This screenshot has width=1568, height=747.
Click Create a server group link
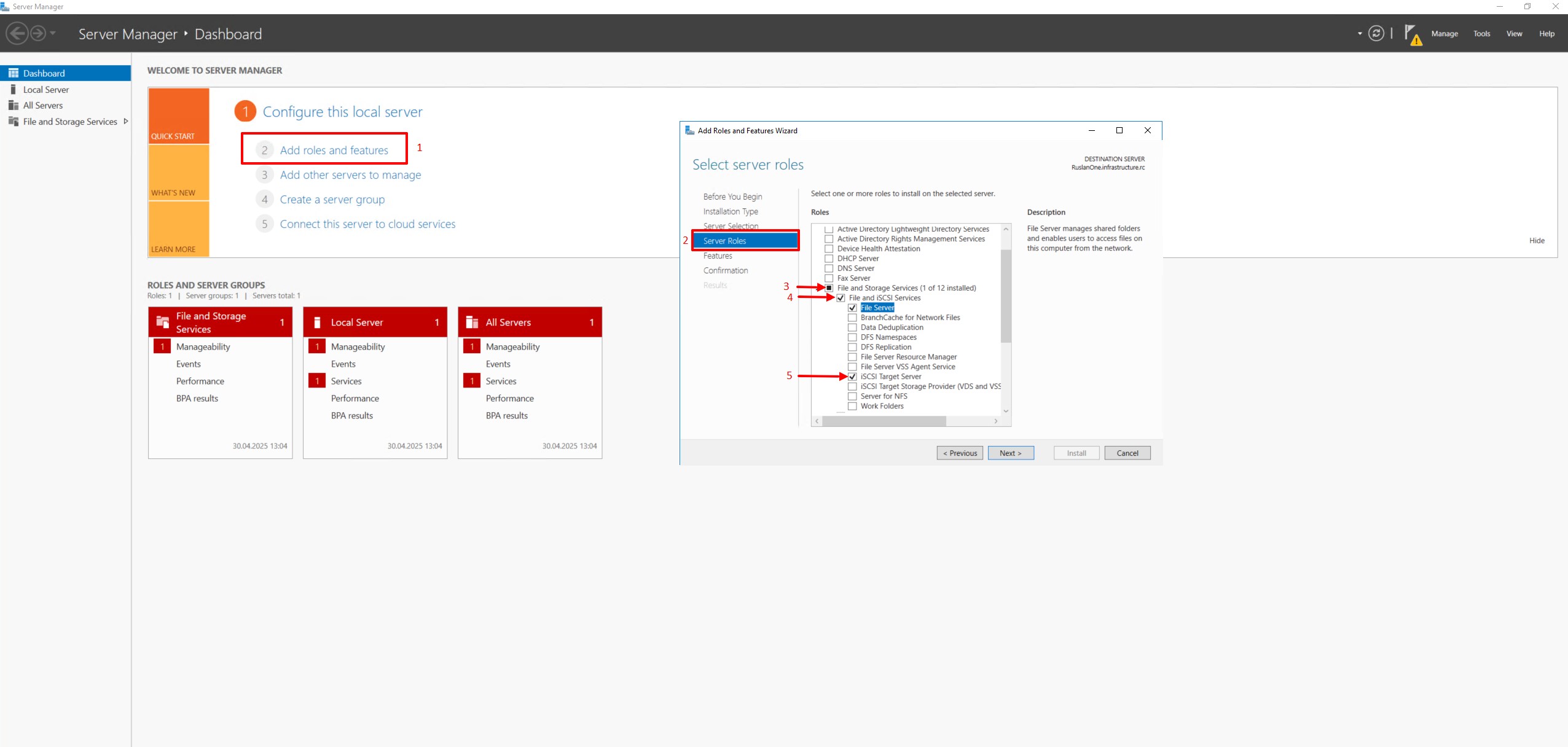coord(332,200)
